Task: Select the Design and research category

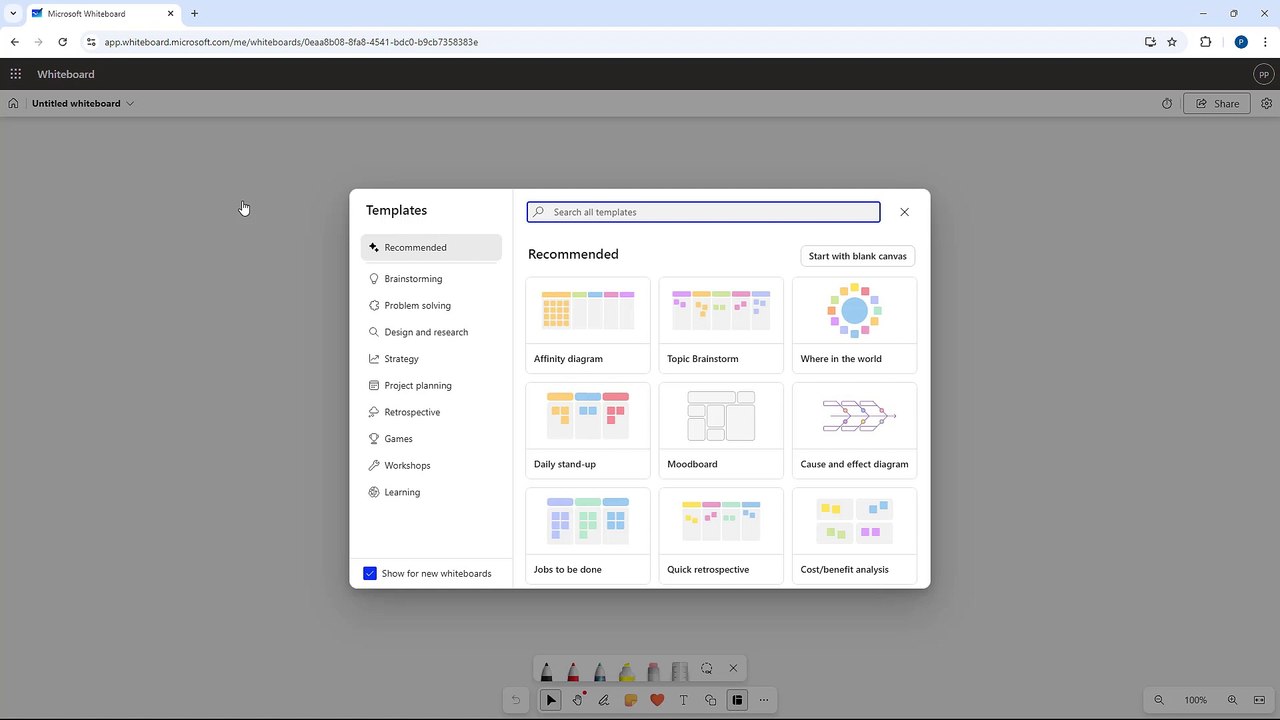Action: point(431,332)
